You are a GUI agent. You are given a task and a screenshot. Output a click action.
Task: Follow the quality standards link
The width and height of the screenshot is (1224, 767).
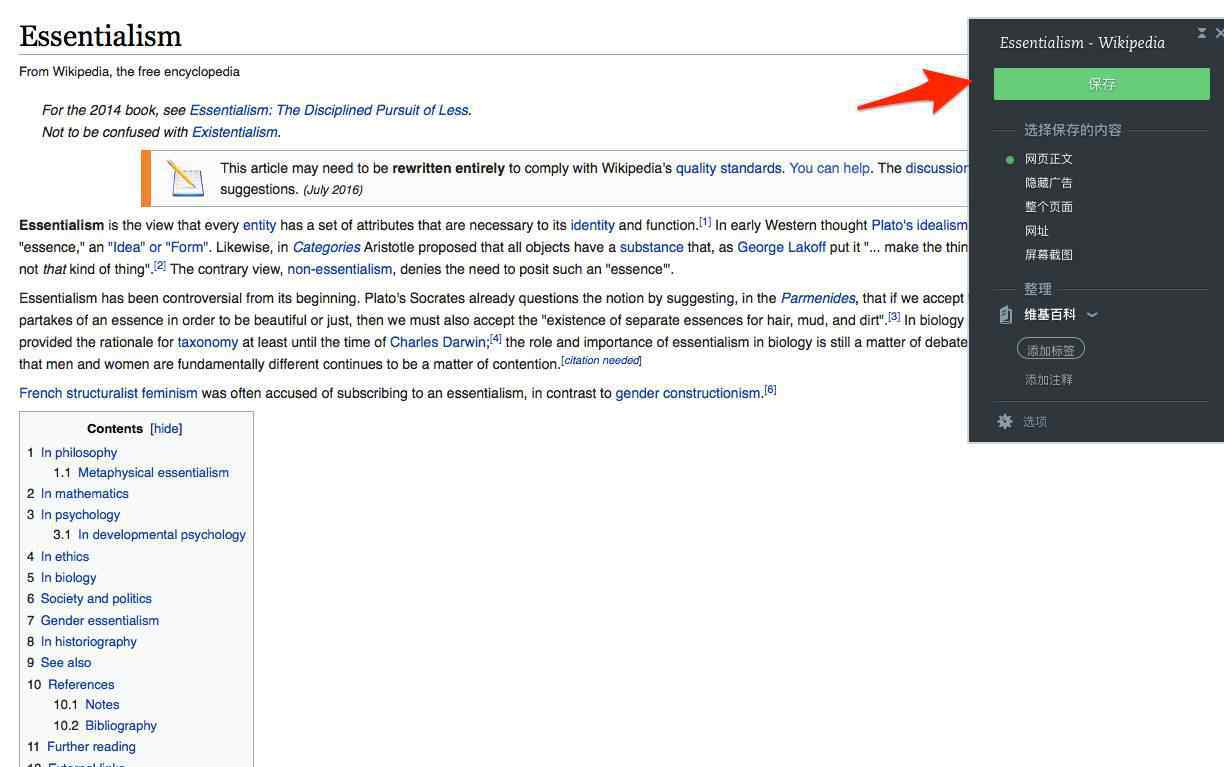click(729, 168)
